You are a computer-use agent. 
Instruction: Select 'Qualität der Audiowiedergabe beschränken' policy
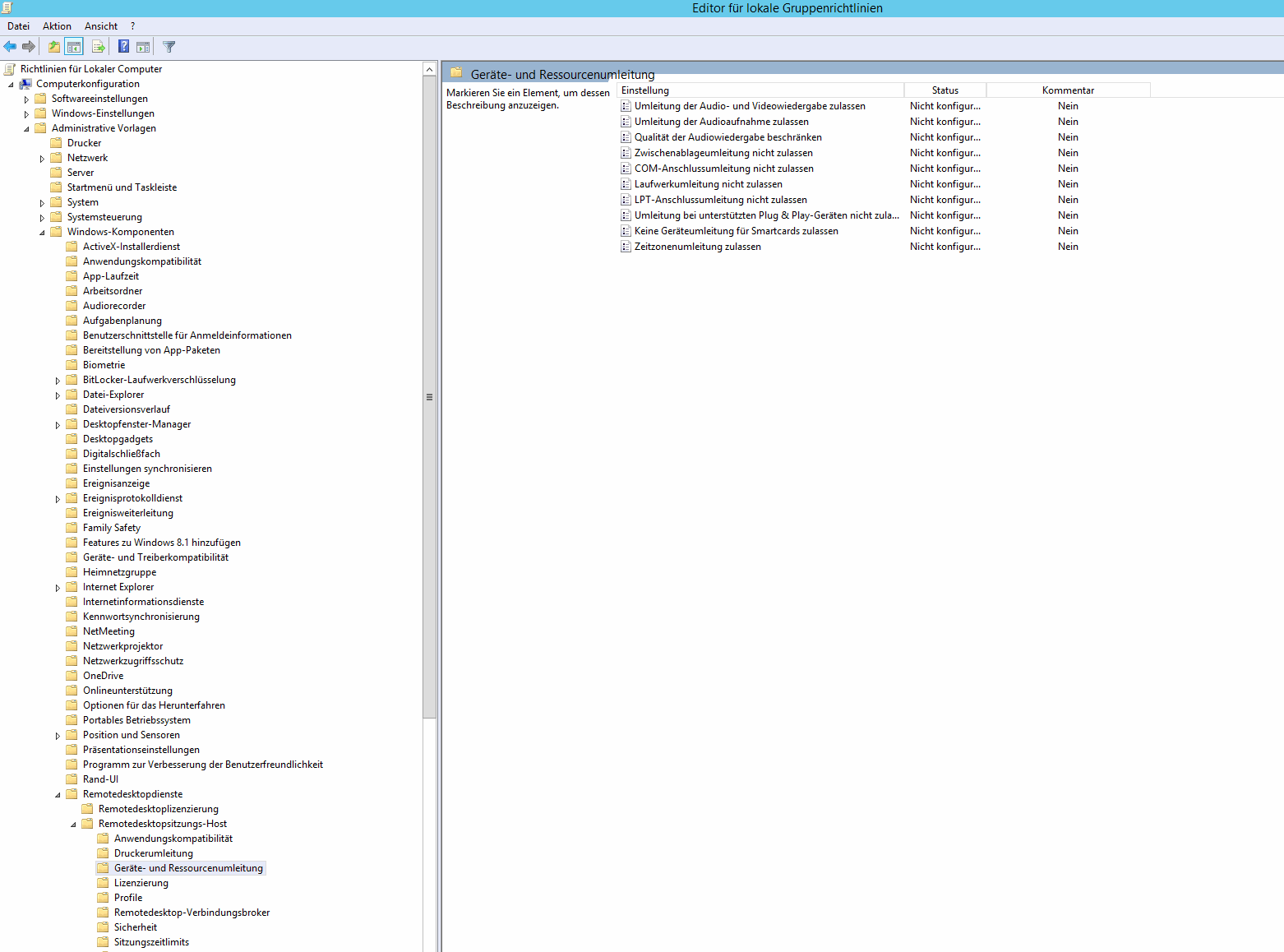728,137
